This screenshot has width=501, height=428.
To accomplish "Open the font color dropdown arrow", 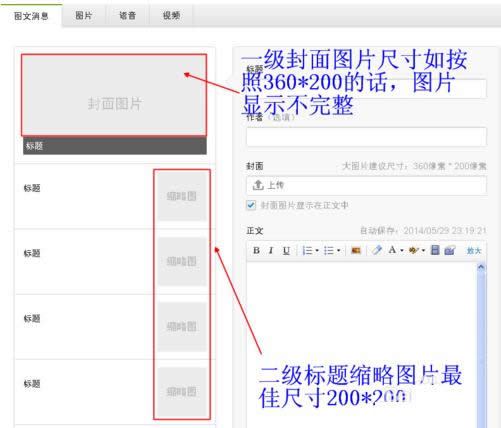I will click(x=402, y=250).
